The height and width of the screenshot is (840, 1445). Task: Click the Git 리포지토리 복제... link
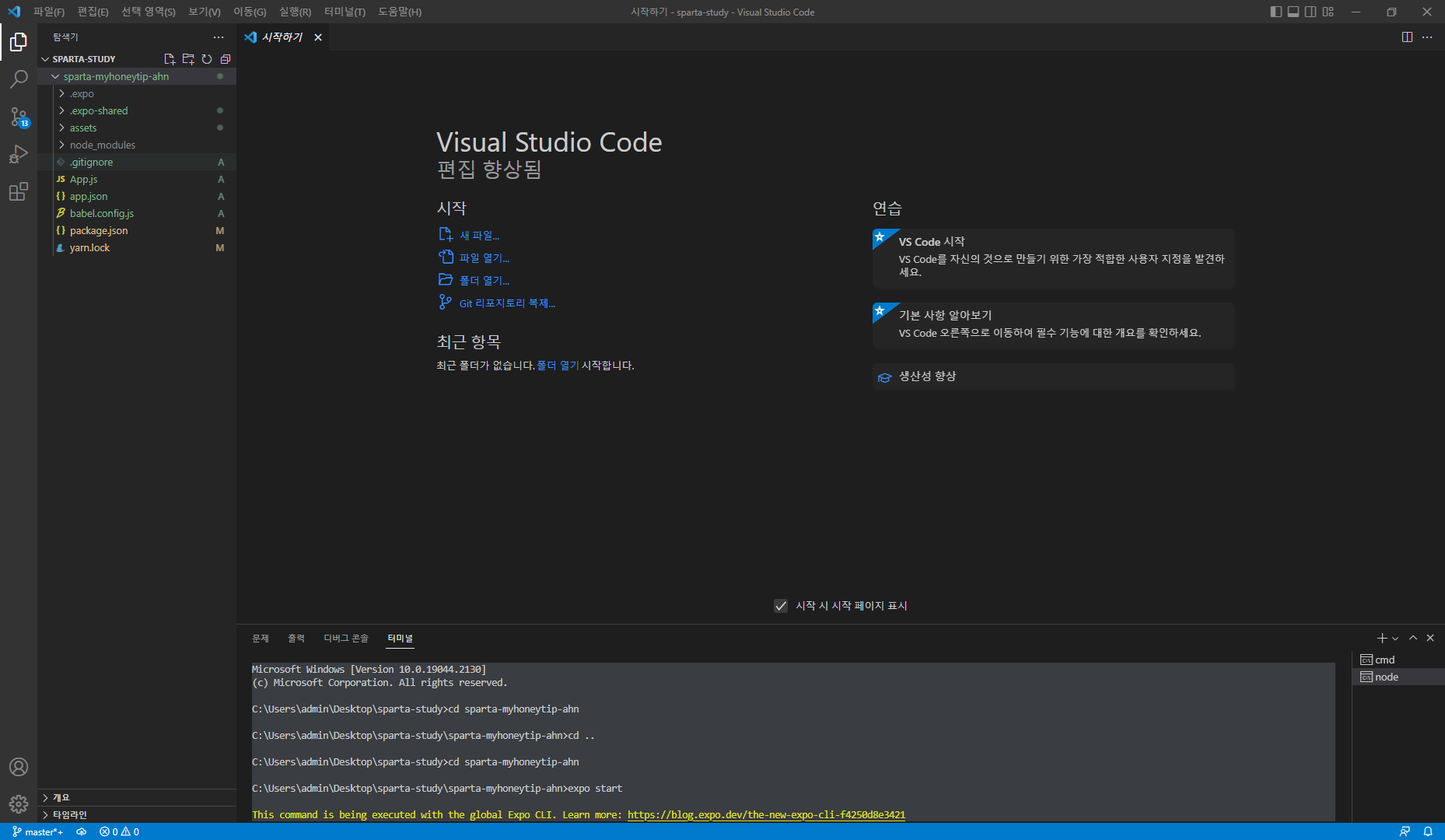[x=497, y=303]
